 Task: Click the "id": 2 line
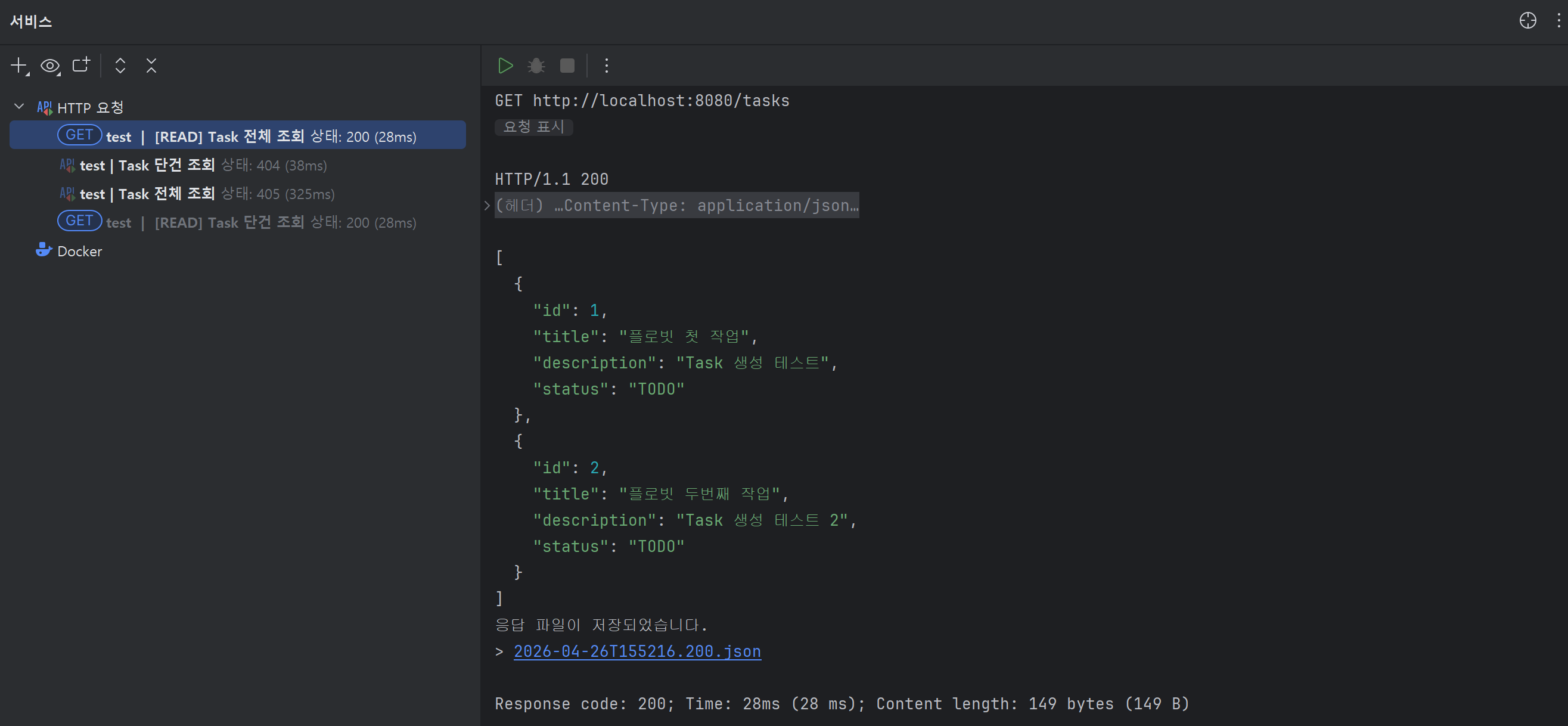click(570, 467)
